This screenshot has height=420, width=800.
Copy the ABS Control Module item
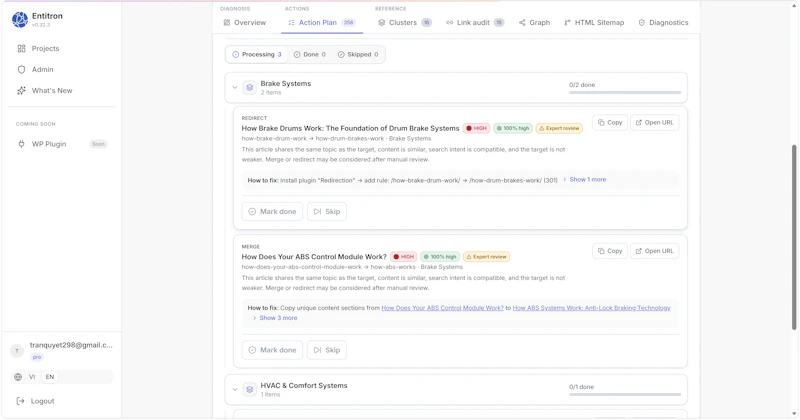coord(610,251)
